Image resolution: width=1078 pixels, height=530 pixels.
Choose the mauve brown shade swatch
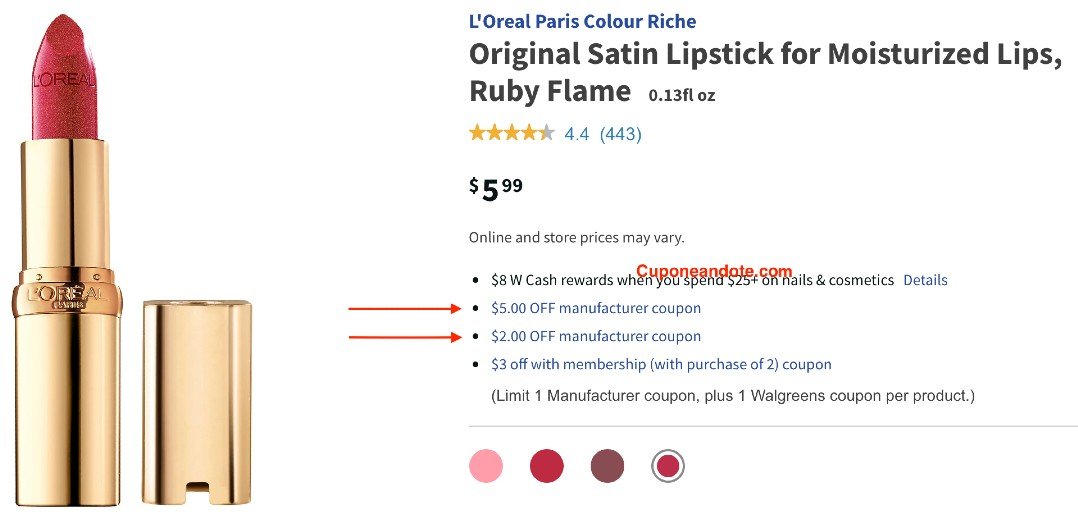point(607,466)
